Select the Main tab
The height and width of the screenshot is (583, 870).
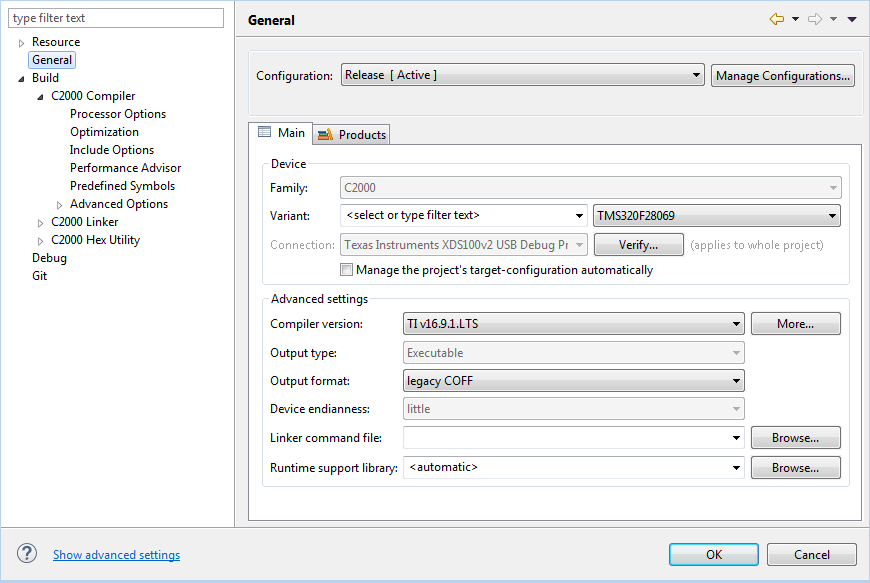coord(281,133)
